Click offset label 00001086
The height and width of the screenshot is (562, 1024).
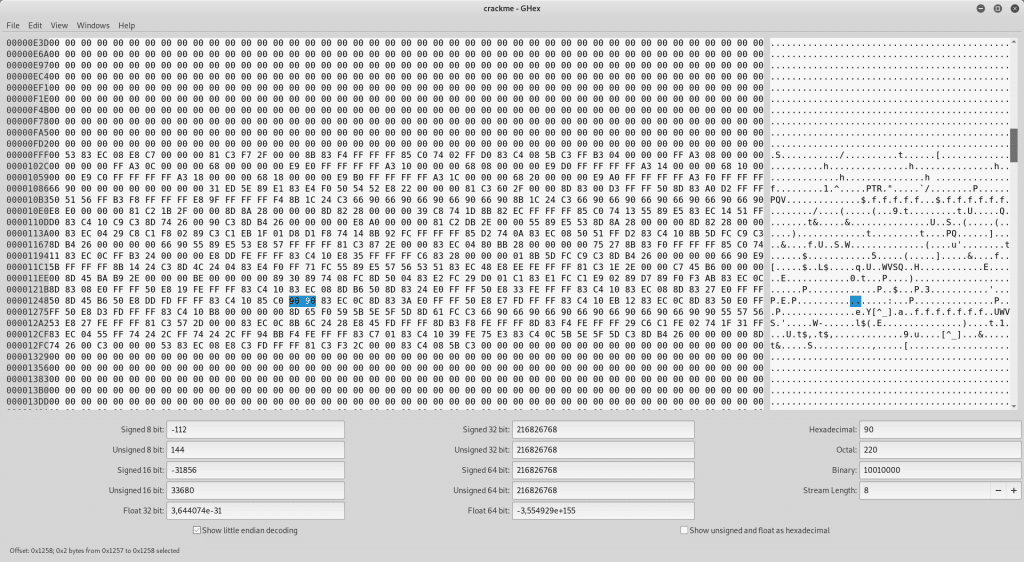[x=27, y=189]
